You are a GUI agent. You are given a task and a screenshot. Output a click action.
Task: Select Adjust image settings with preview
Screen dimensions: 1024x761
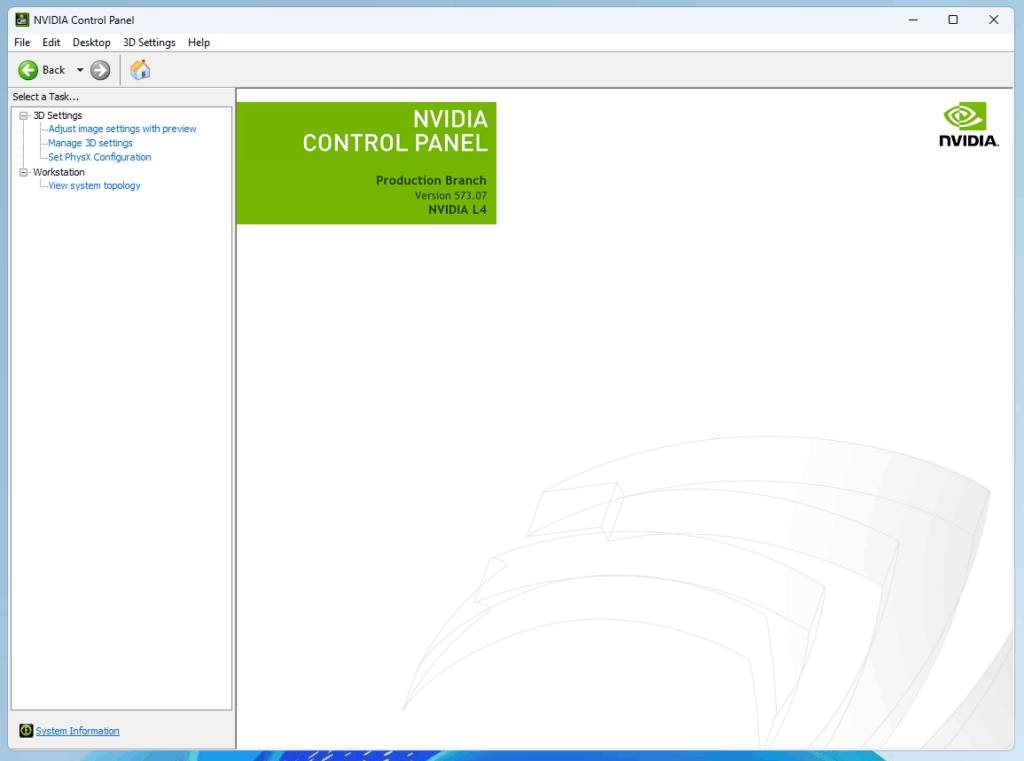click(x=122, y=129)
